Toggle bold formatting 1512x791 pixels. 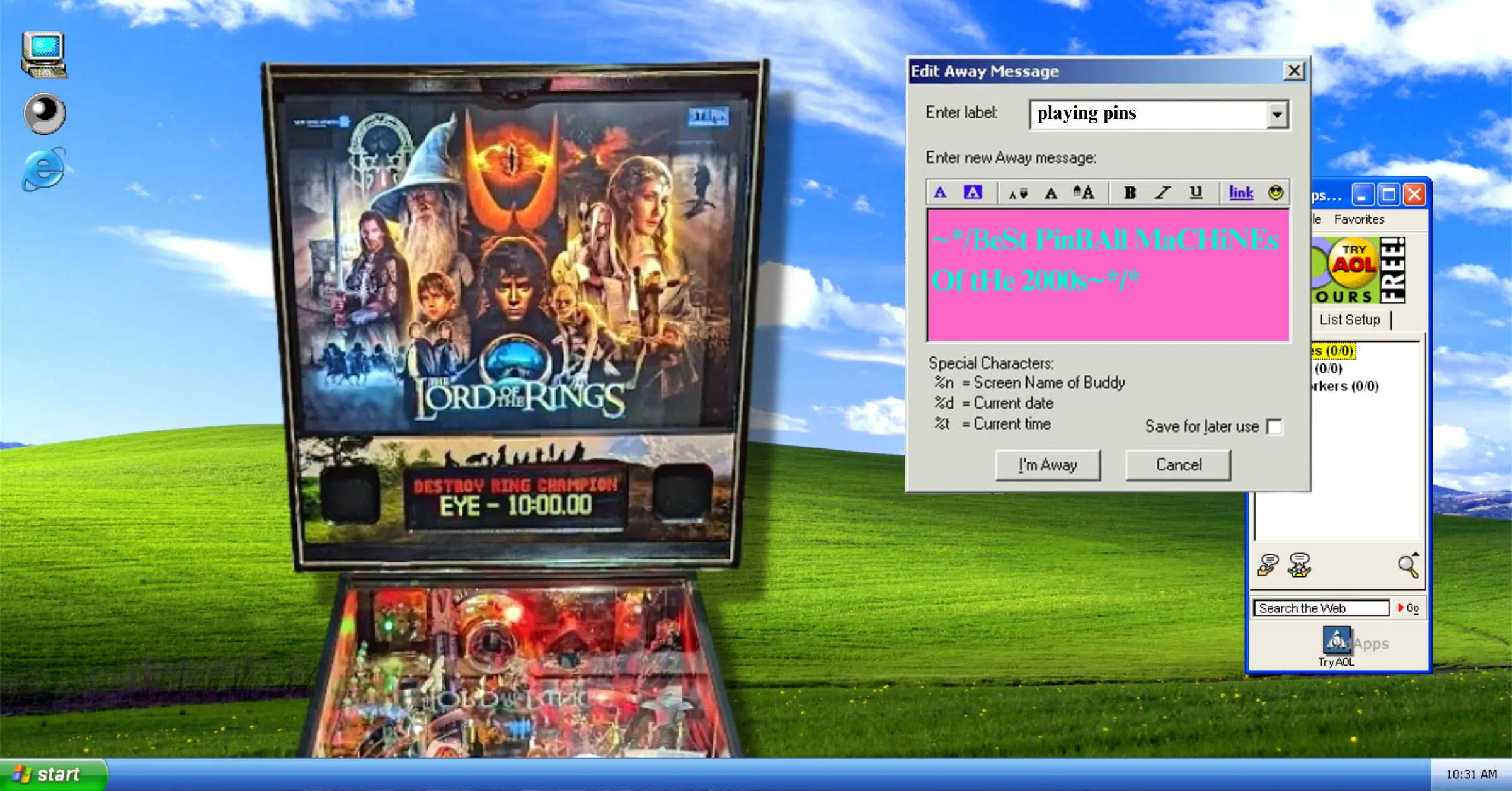click(1130, 193)
